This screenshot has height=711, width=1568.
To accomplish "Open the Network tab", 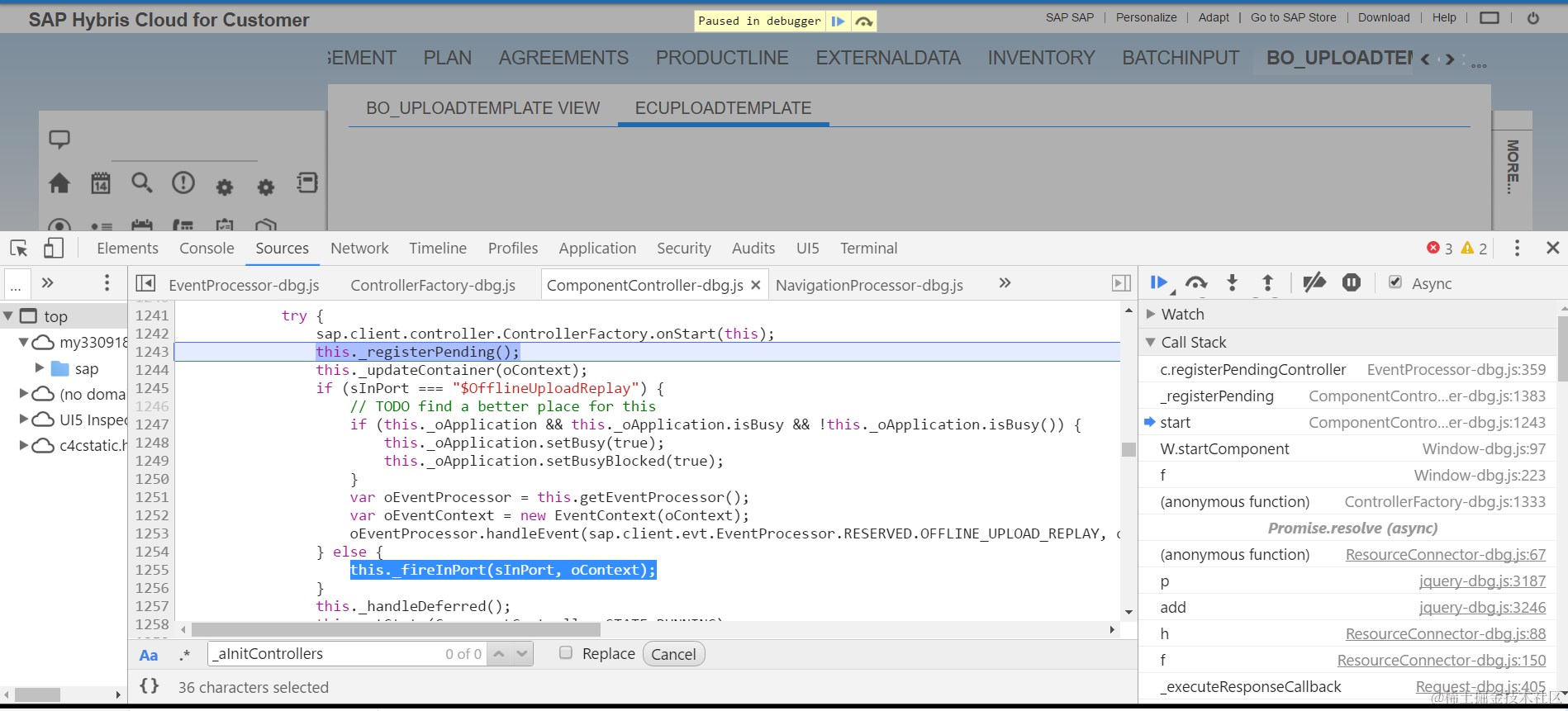I will click(x=359, y=249).
